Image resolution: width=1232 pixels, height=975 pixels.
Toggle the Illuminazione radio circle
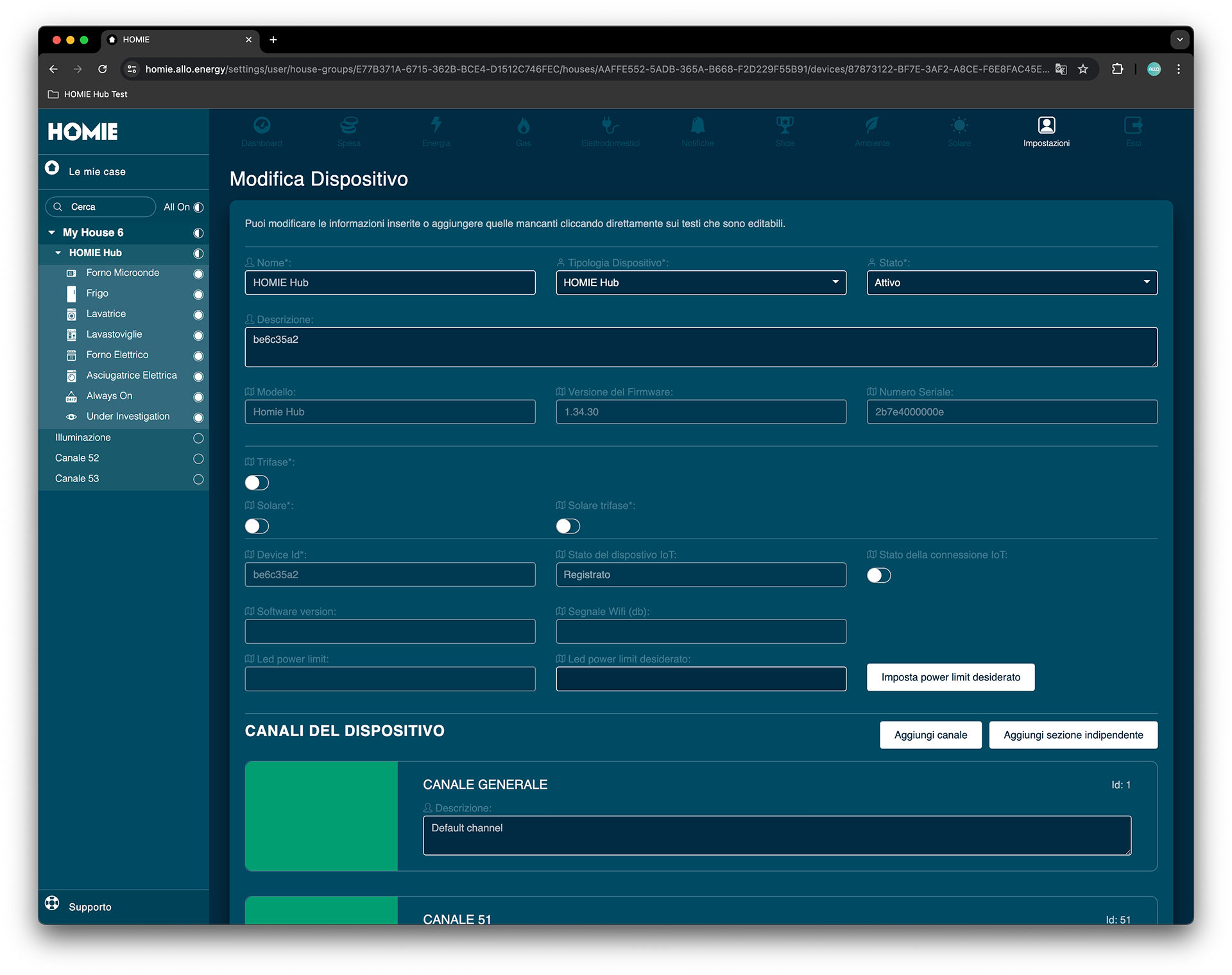(x=198, y=438)
